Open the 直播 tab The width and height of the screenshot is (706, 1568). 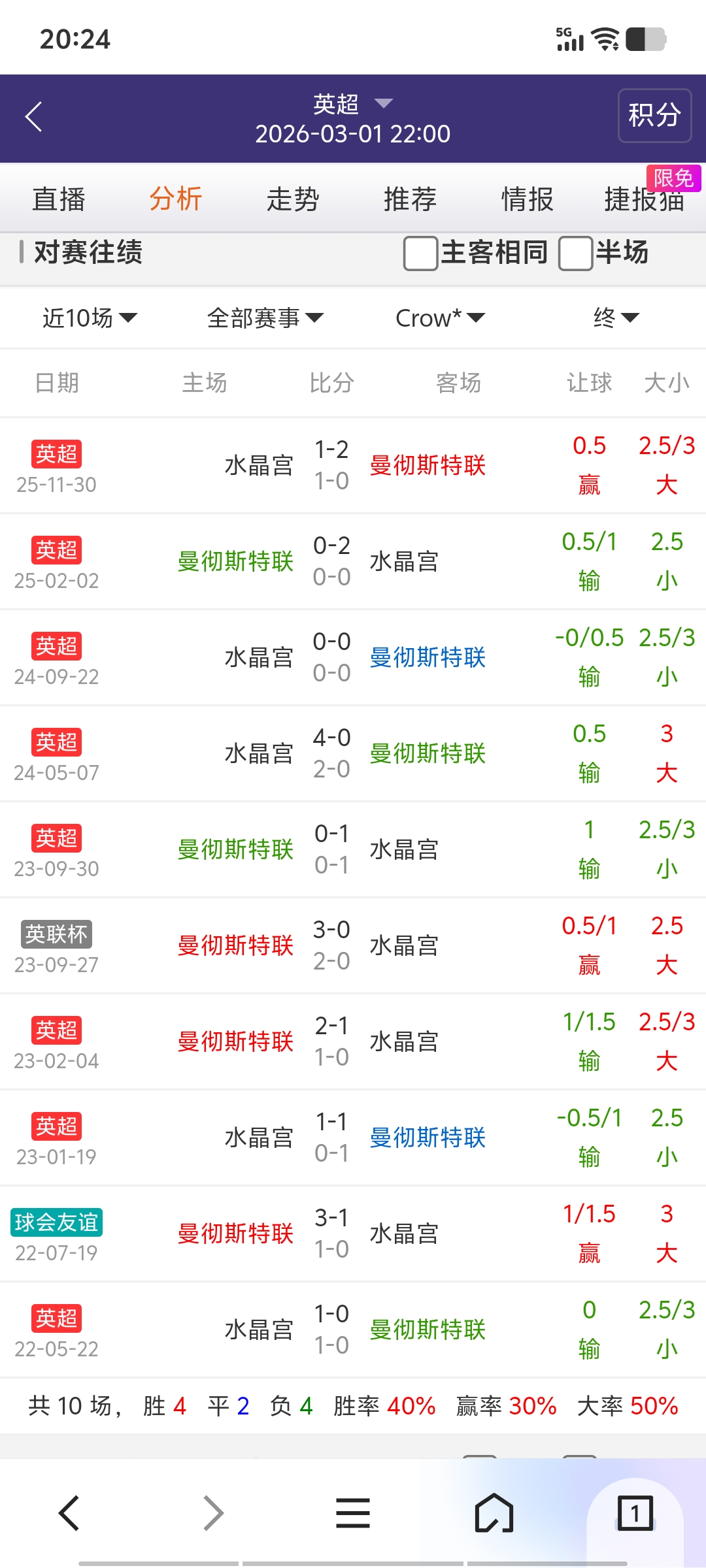point(59,199)
